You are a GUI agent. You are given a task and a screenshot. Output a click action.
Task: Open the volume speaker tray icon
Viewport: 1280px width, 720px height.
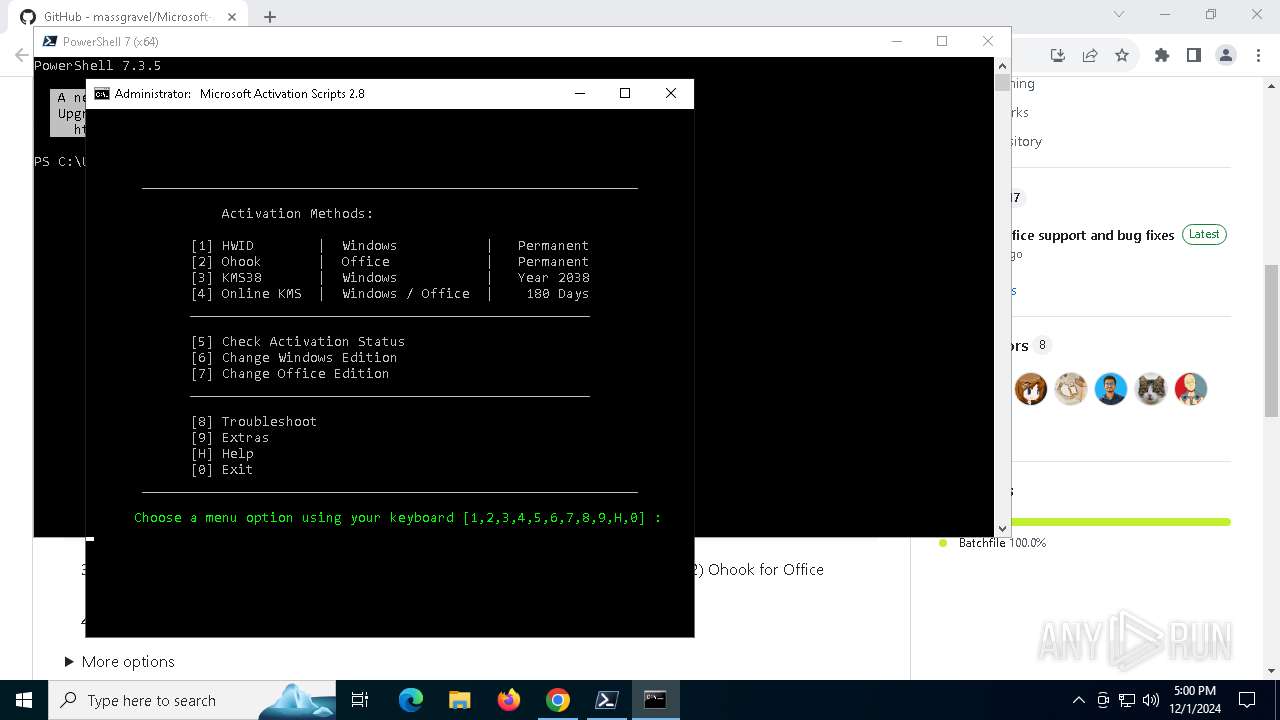[1151, 700]
